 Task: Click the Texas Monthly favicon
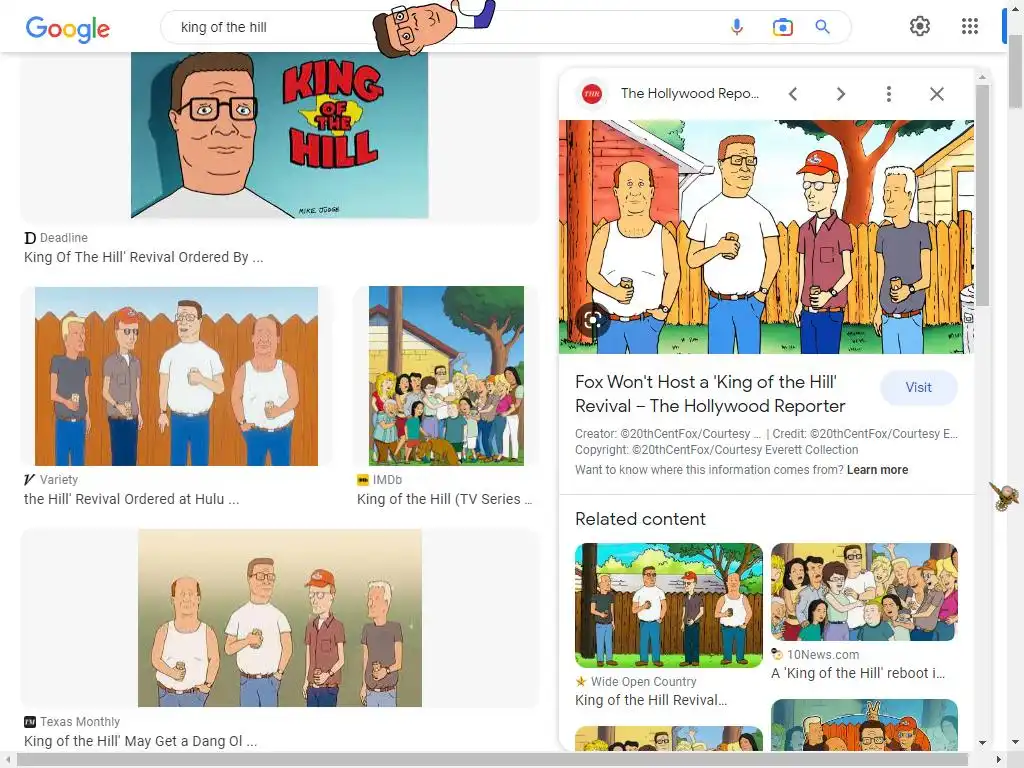tap(29, 722)
